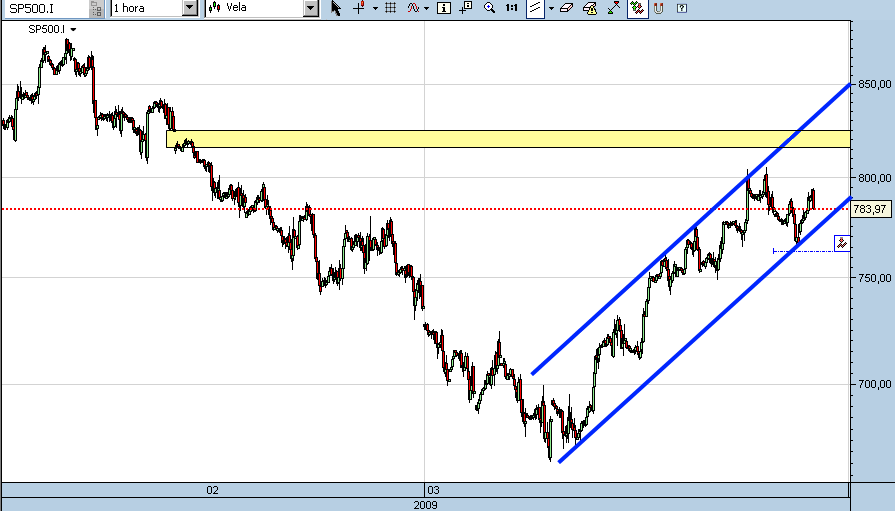Click the 750,00 price axis label
This screenshot has height=511, width=895.
coord(874,278)
